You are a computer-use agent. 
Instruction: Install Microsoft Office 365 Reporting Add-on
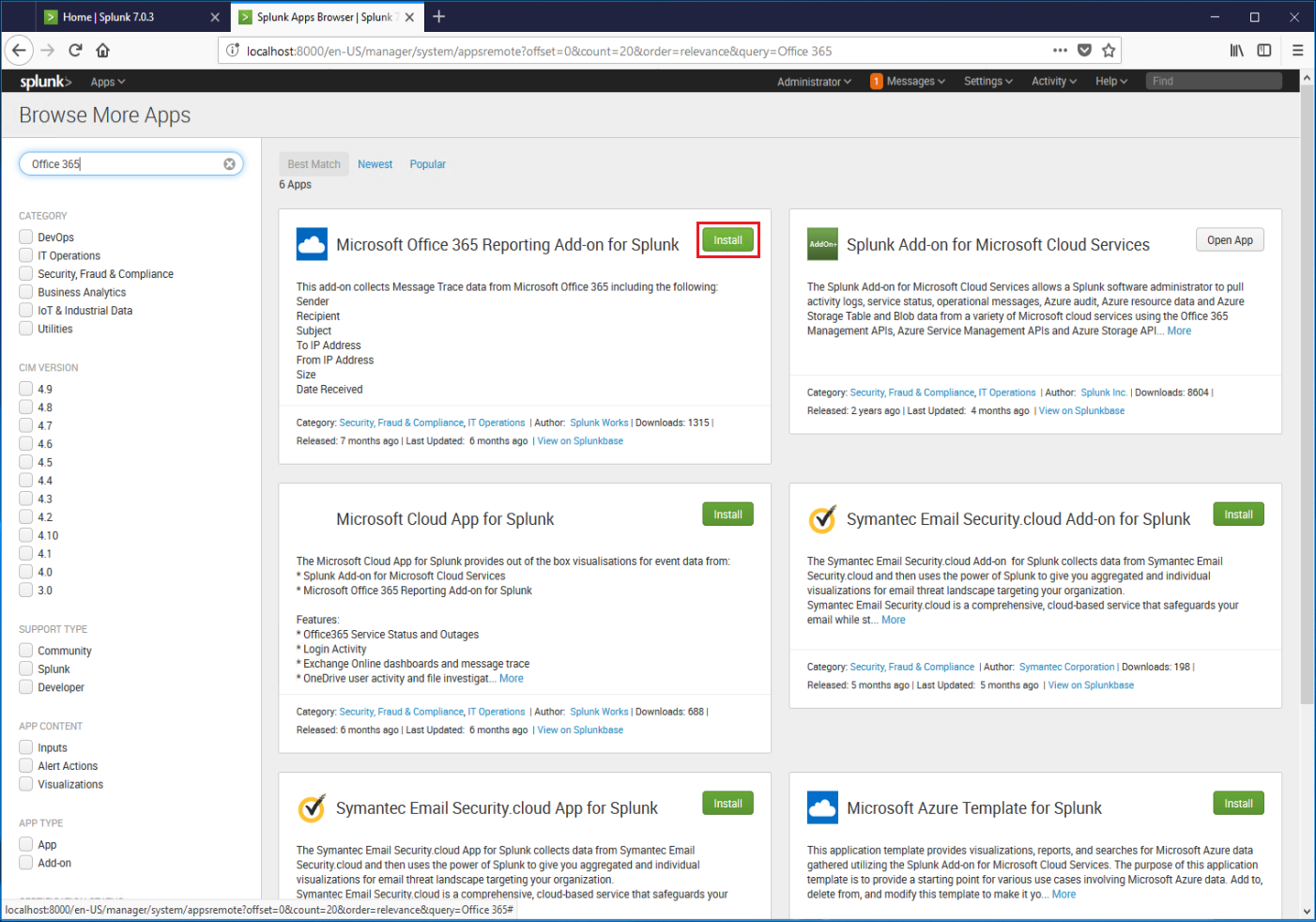[727, 240]
